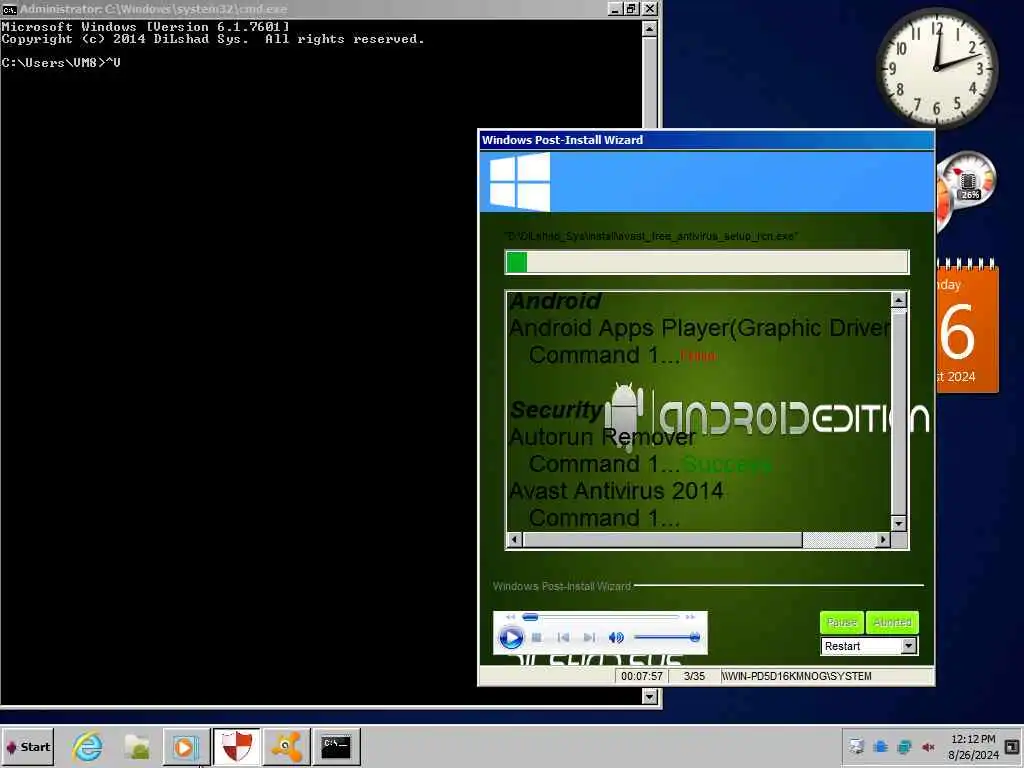Click the WIN-PD5D16KMNOG\SYSTEM status text
Image resolution: width=1024 pixels, height=768 pixels.
[796, 676]
